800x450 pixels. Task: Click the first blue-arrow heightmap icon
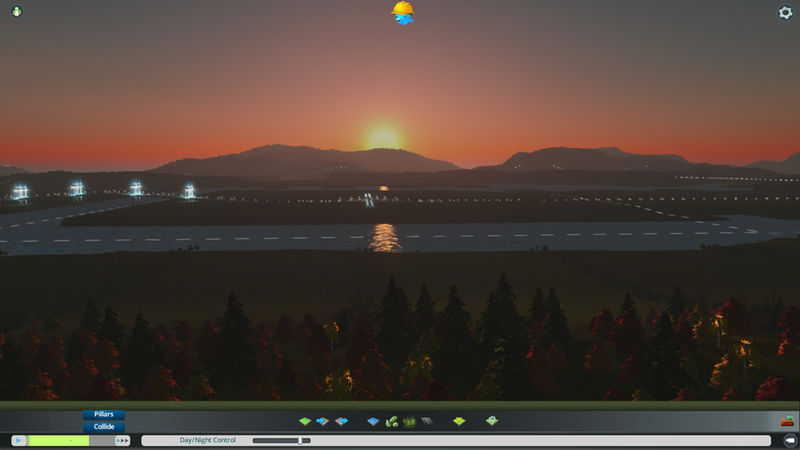pyautogui.click(x=322, y=422)
